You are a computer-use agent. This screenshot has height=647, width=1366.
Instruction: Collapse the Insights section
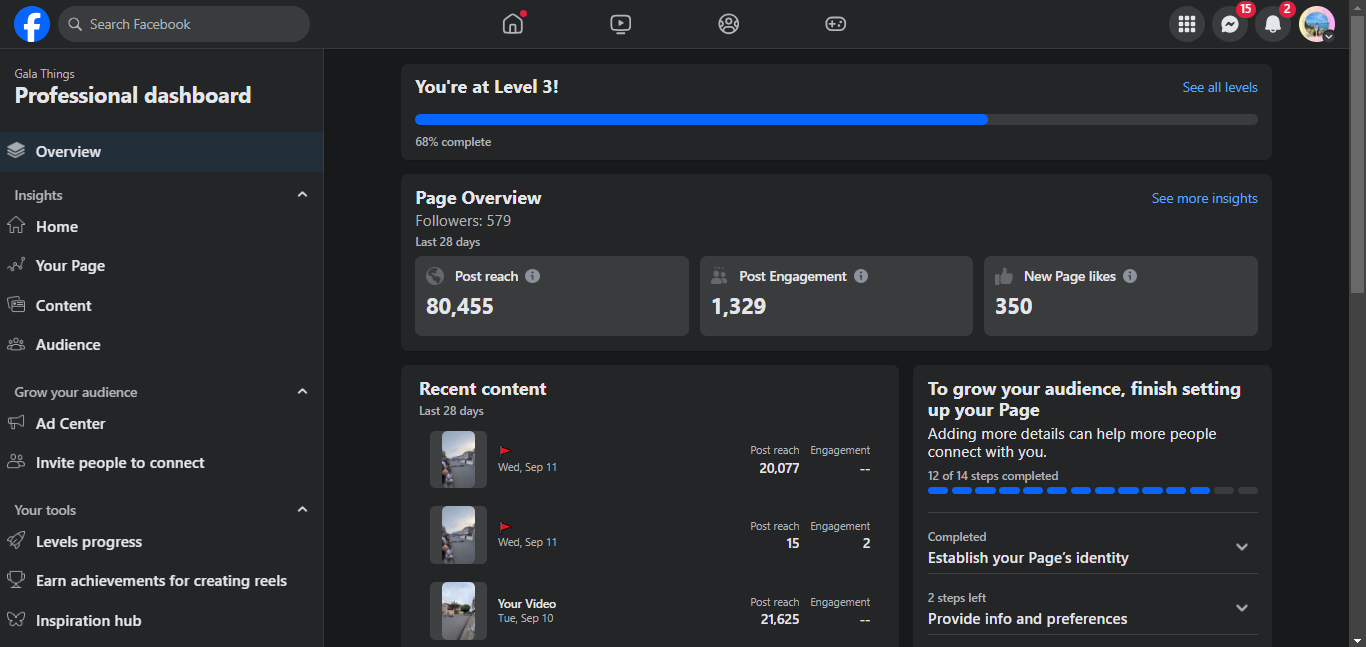[x=302, y=195]
